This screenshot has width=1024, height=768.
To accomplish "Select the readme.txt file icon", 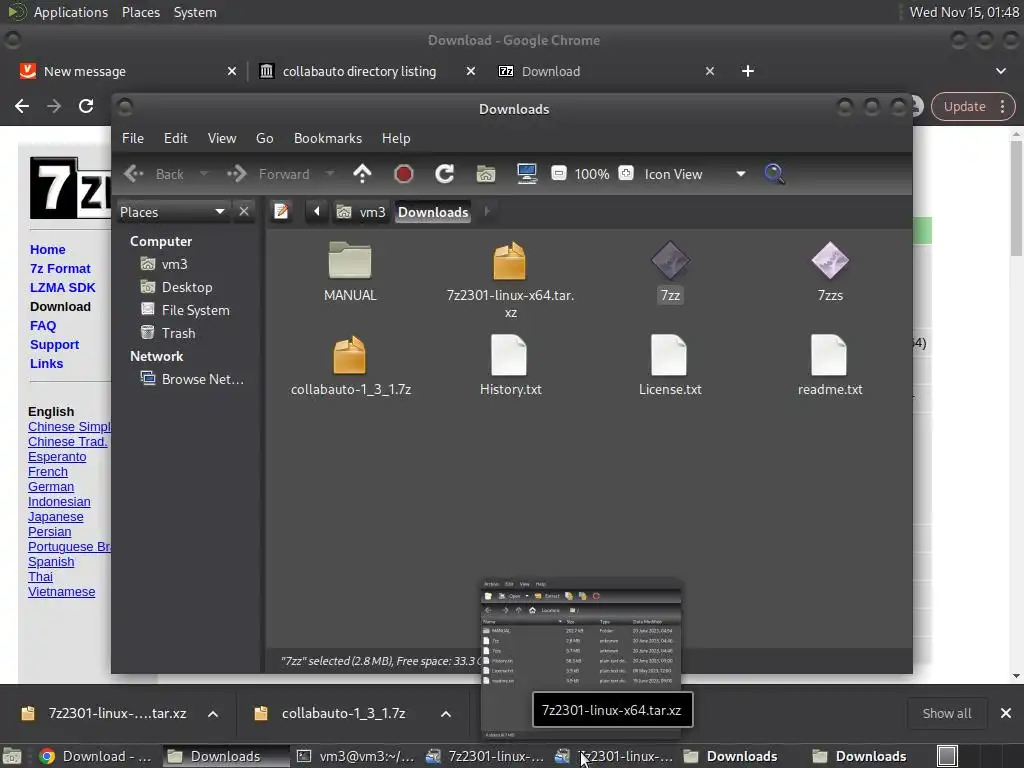I will pos(829,355).
